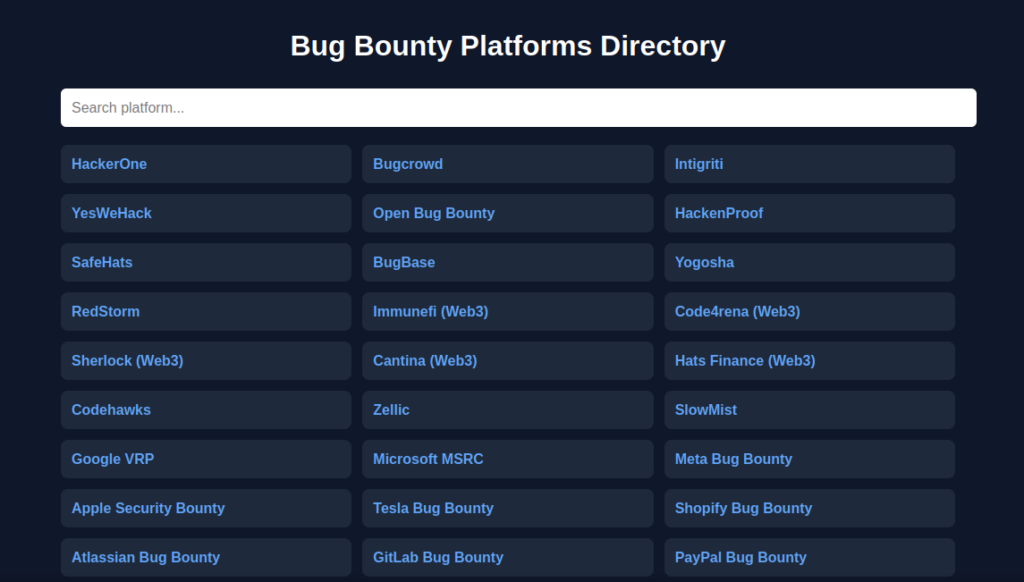Go to the YesWeHack link

pos(112,213)
